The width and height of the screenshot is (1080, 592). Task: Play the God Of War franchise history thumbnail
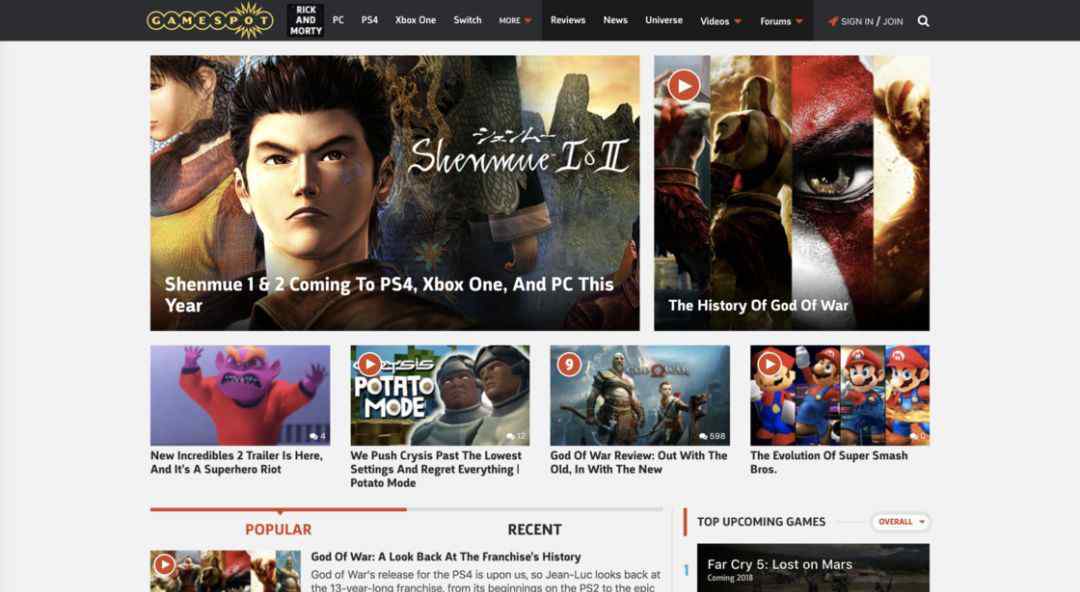pos(164,564)
